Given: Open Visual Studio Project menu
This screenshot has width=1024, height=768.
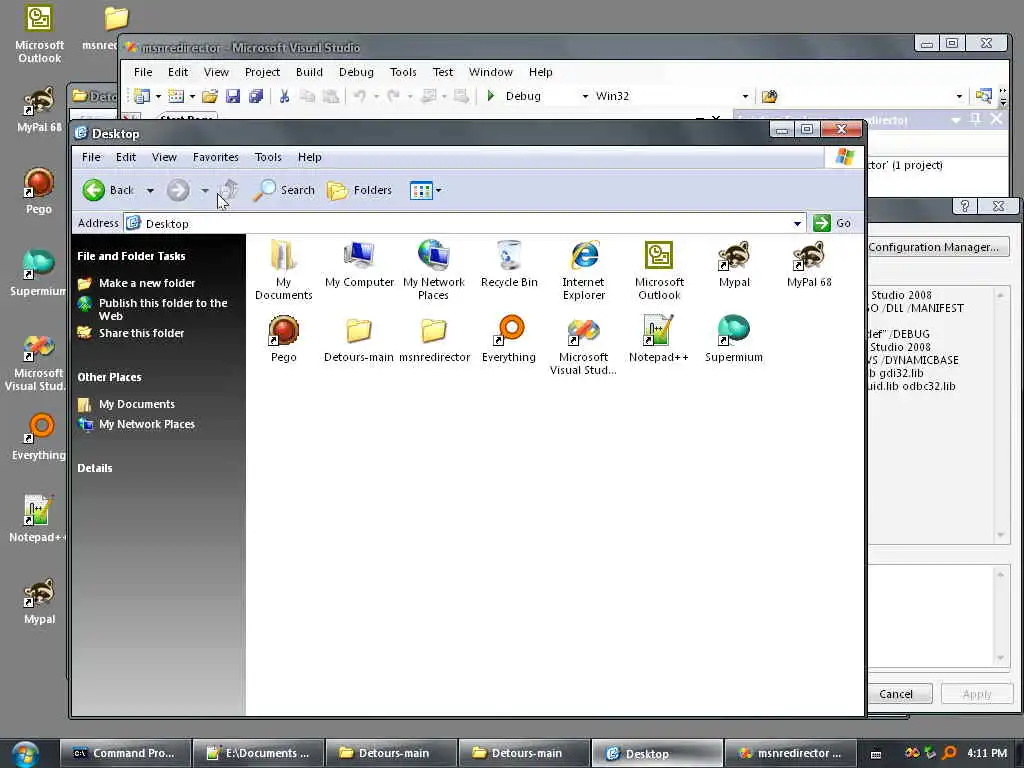Looking at the screenshot, I should pyautogui.click(x=262, y=72).
